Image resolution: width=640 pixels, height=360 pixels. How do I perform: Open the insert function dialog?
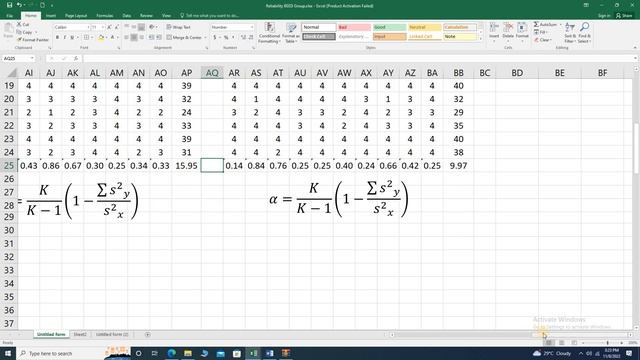76,59
